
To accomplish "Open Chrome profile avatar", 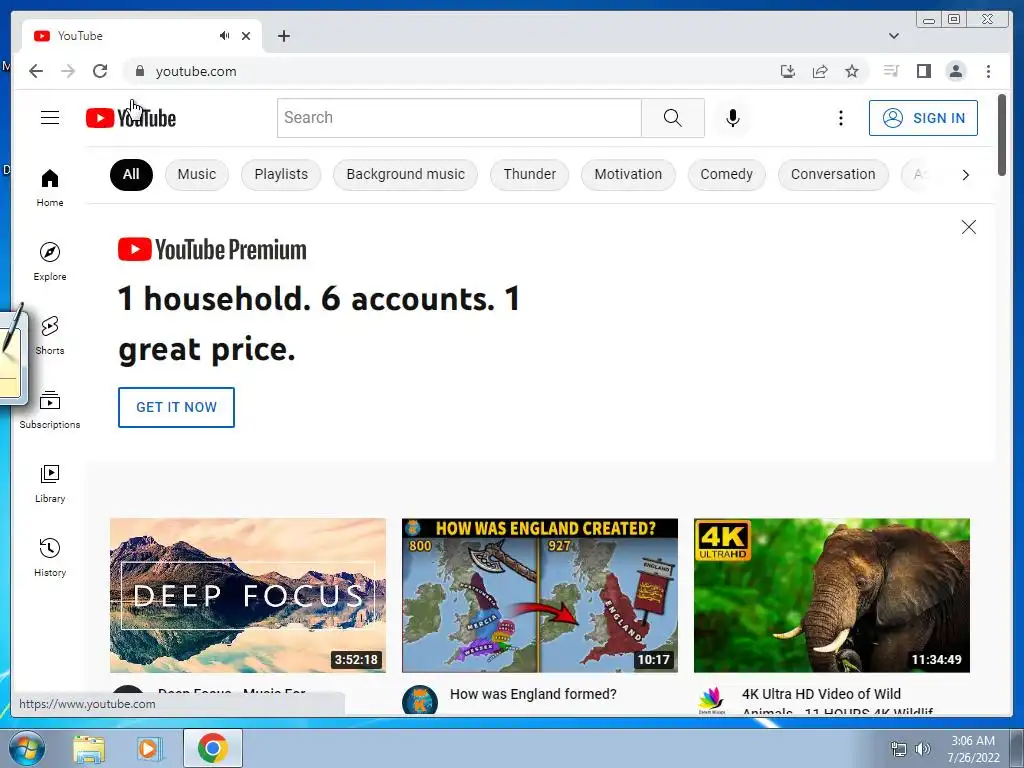I will 955,71.
